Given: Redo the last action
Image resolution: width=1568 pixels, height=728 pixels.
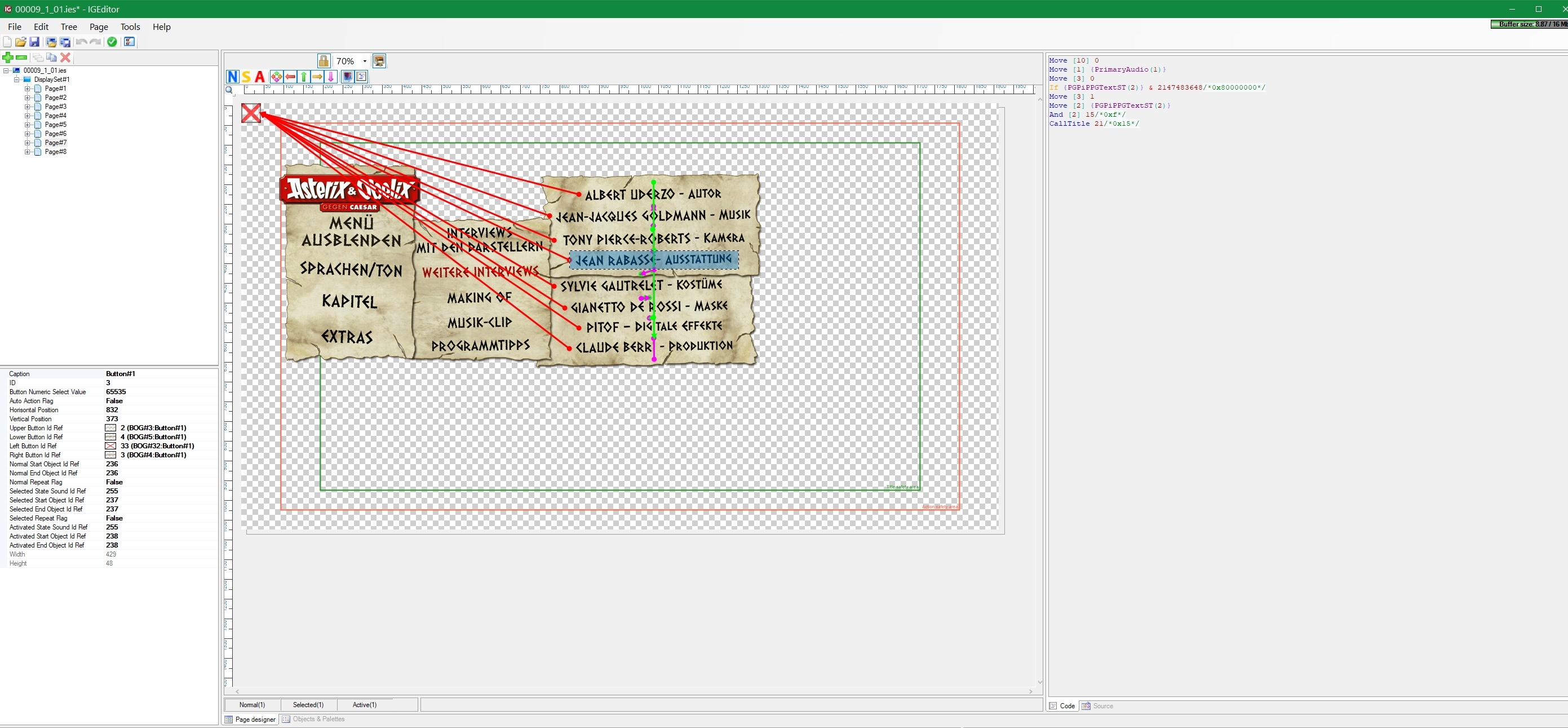Looking at the screenshot, I should click(x=96, y=42).
